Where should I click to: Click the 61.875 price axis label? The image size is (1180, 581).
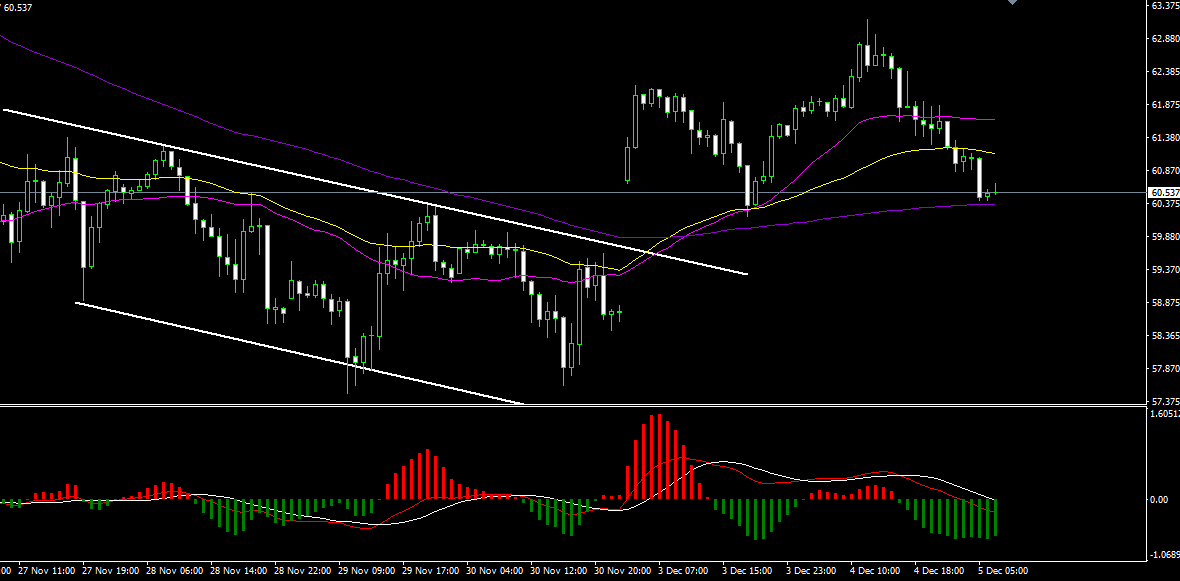(x=1165, y=105)
